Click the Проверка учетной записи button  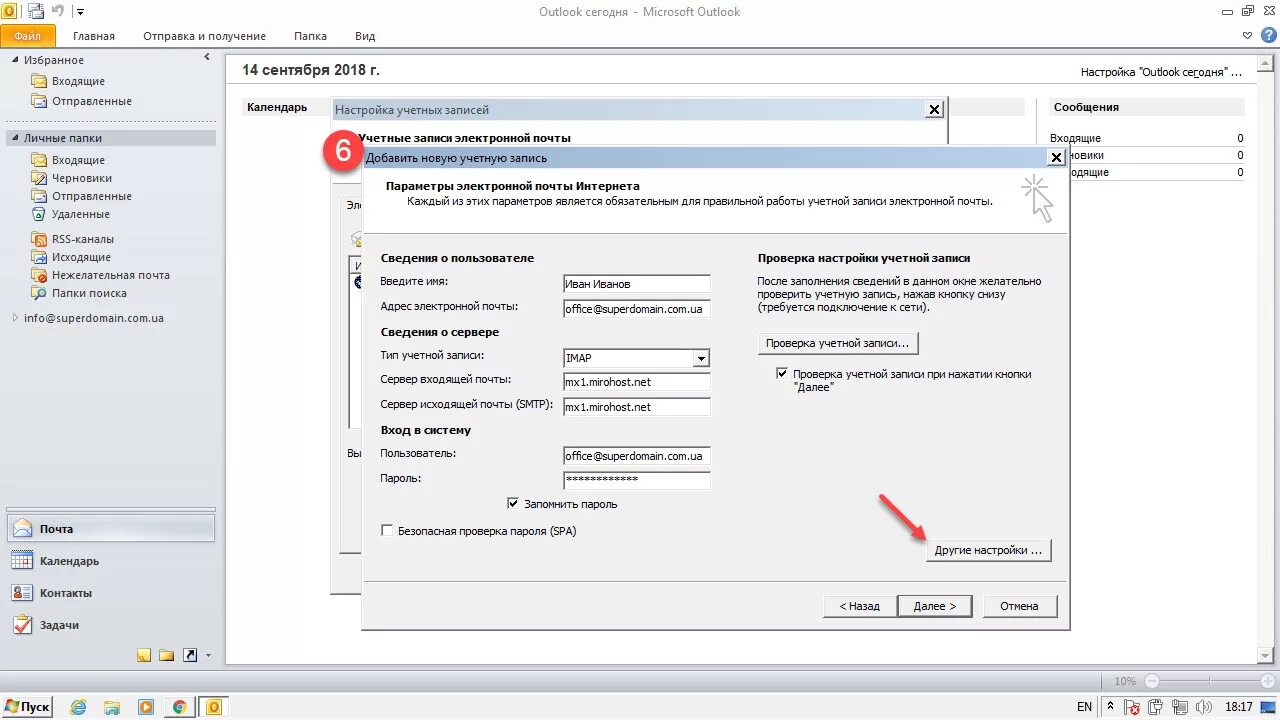click(838, 343)
